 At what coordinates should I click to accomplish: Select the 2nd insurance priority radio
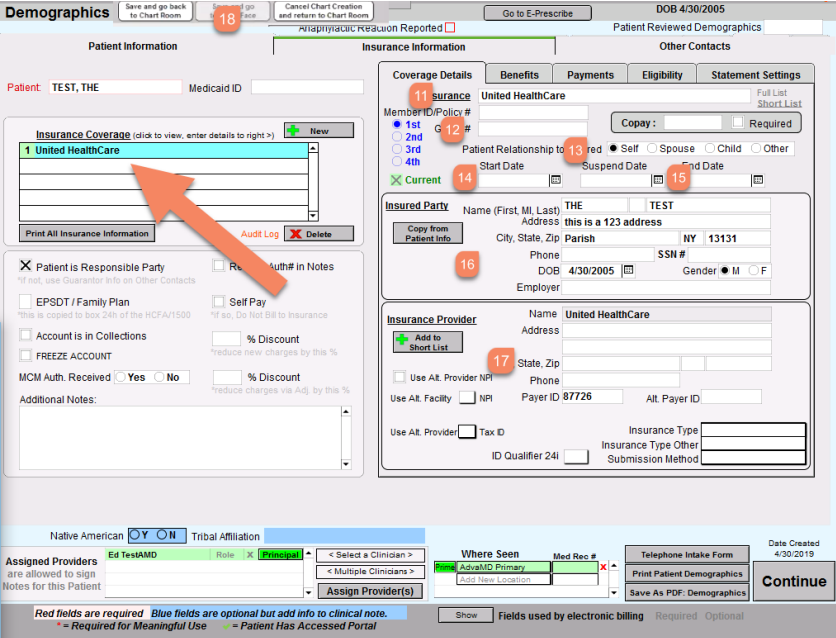(398, 137)
